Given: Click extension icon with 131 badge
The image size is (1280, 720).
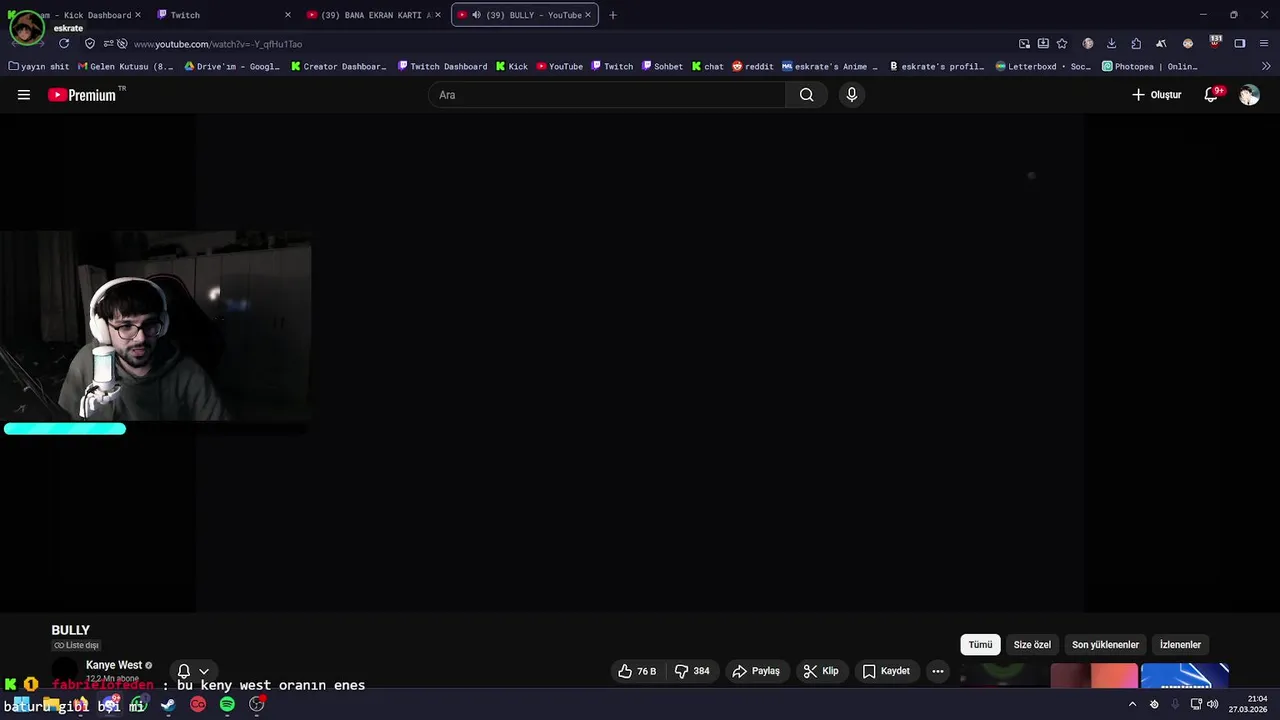Looking at the screenshot, I should (x=1215, y=43).
